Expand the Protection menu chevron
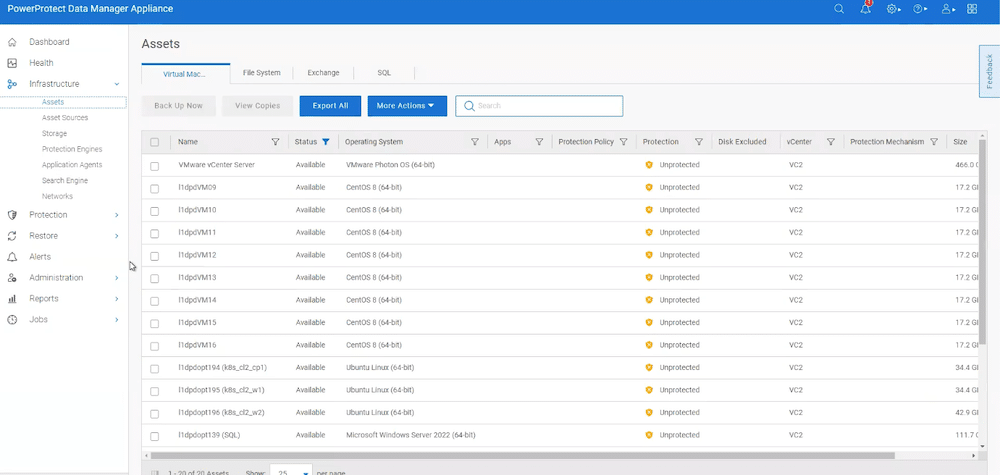Viewport: 1000px width, 475px height. [x=117, y=215]
